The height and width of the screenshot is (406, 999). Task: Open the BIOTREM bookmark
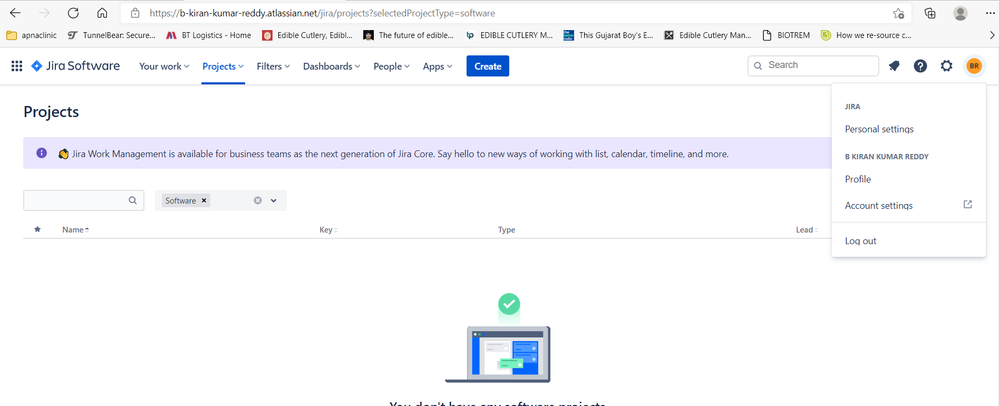click(x=787, y=36)
